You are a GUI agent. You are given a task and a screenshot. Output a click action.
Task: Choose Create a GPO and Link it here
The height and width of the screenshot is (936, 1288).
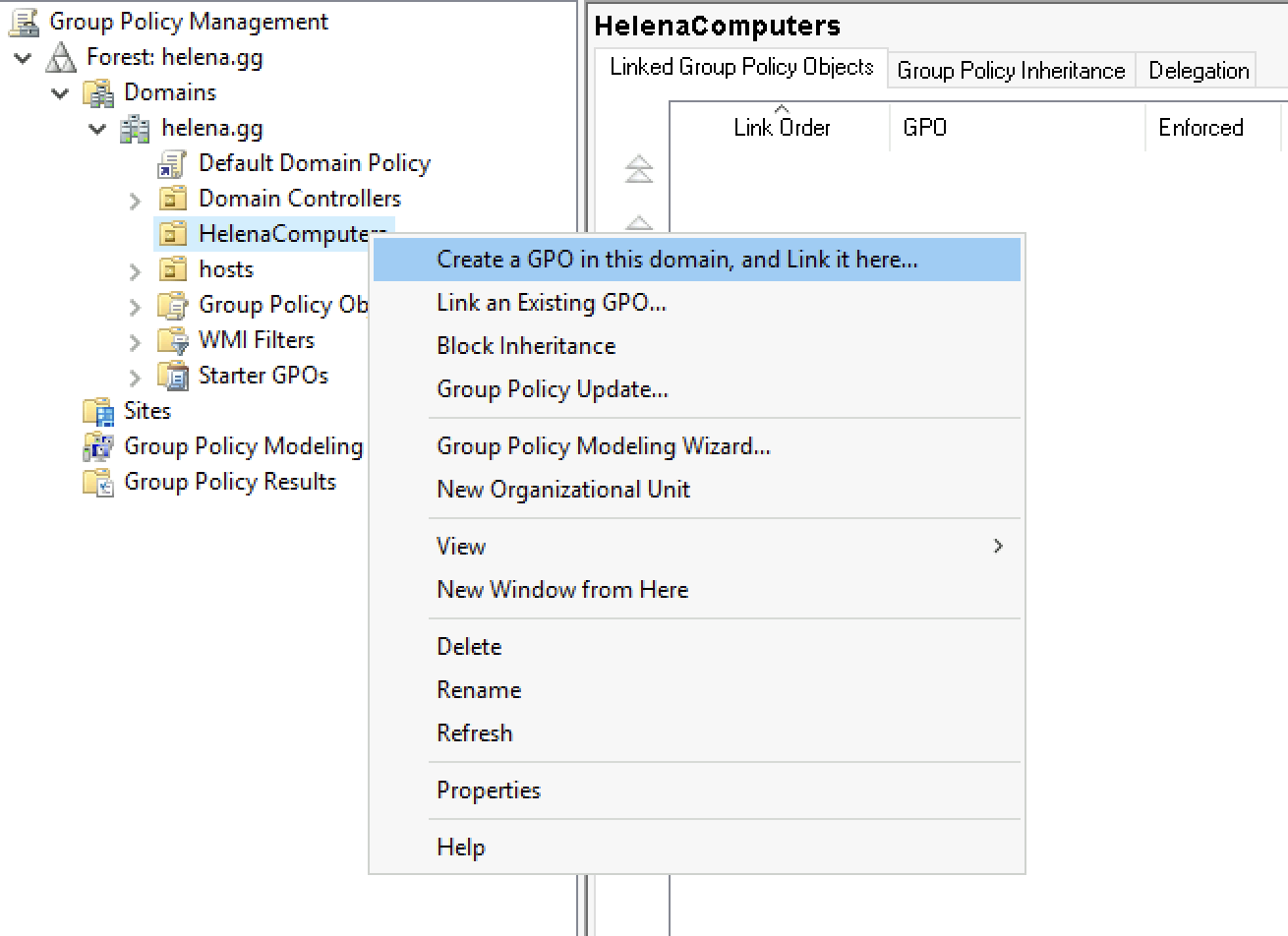pyautogui.click(x=676, y=260)
